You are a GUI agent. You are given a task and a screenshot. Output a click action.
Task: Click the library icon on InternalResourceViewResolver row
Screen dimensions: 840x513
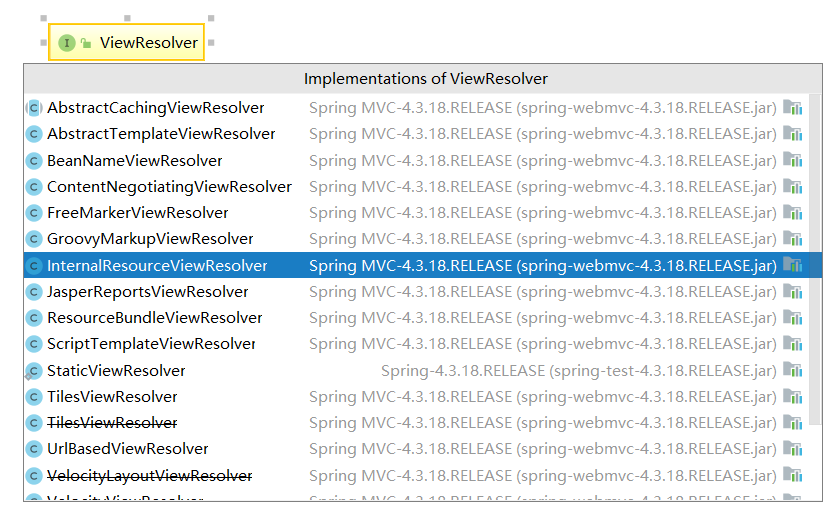(x=793, y=265)
